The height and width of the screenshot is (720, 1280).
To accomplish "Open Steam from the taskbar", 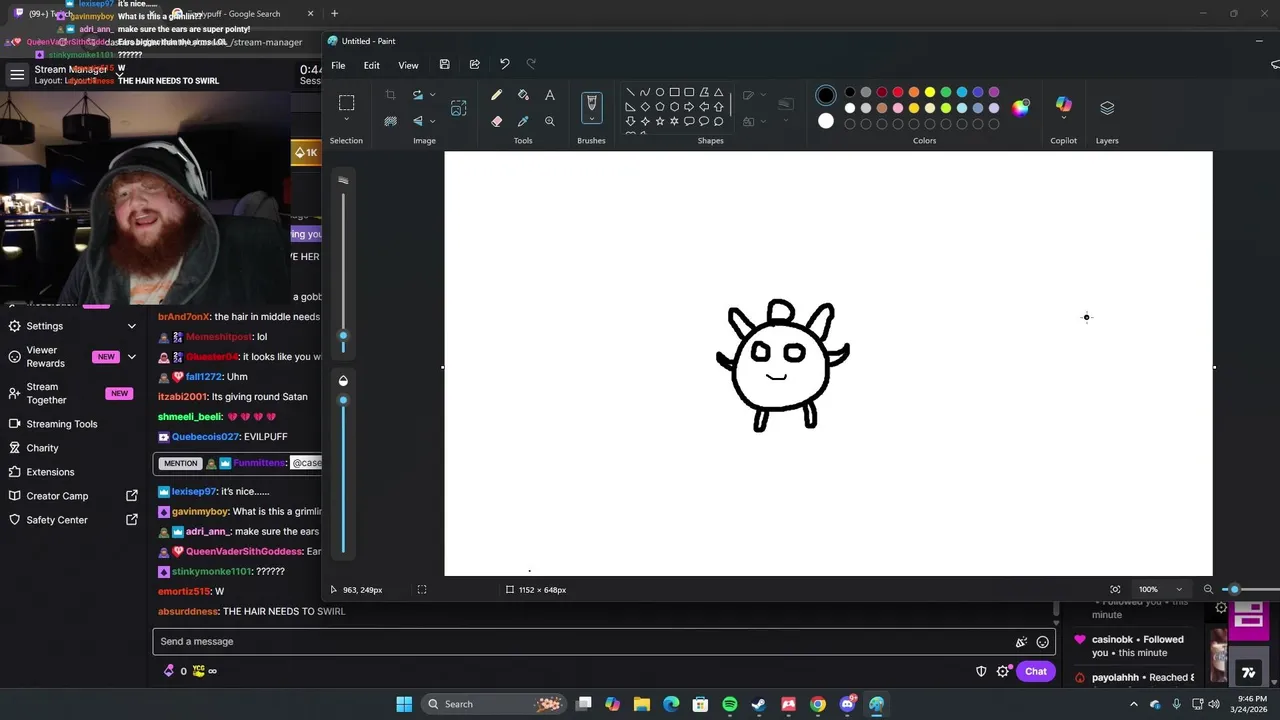I will (759, 704).
